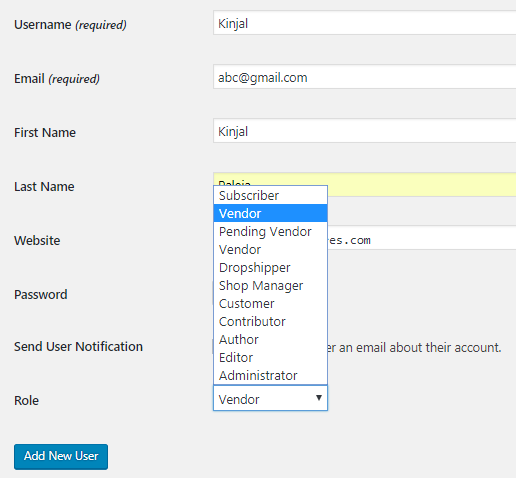This screenshot has height=478, width=516.
Task: Pick Customer from role options
Action: pos(270,303)
